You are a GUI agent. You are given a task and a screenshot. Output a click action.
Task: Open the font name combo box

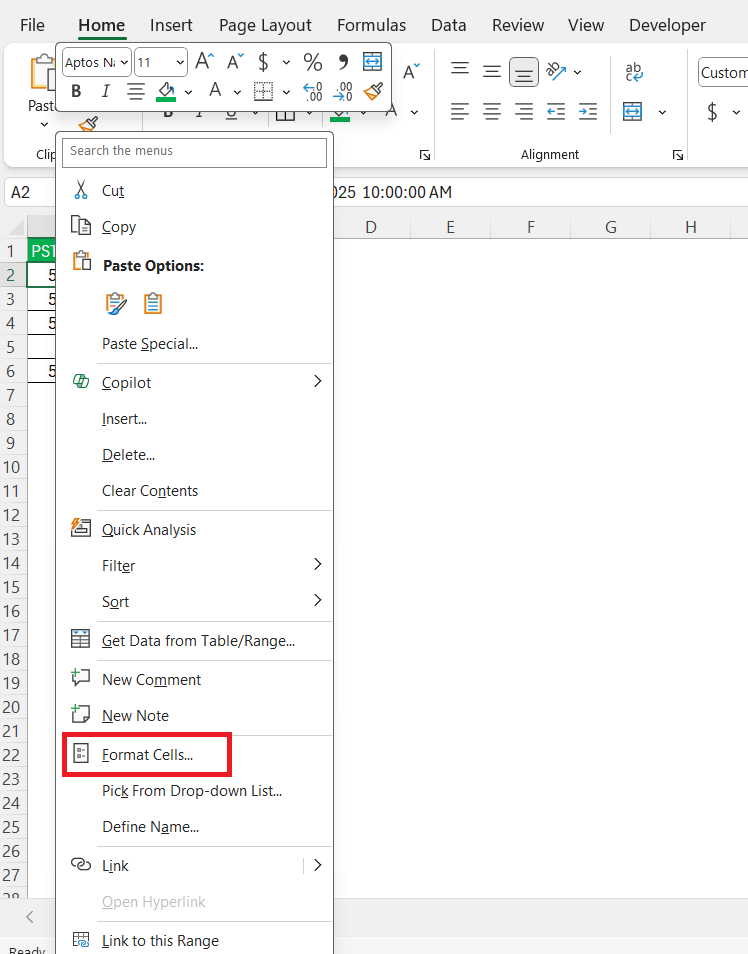coord(97,62)
